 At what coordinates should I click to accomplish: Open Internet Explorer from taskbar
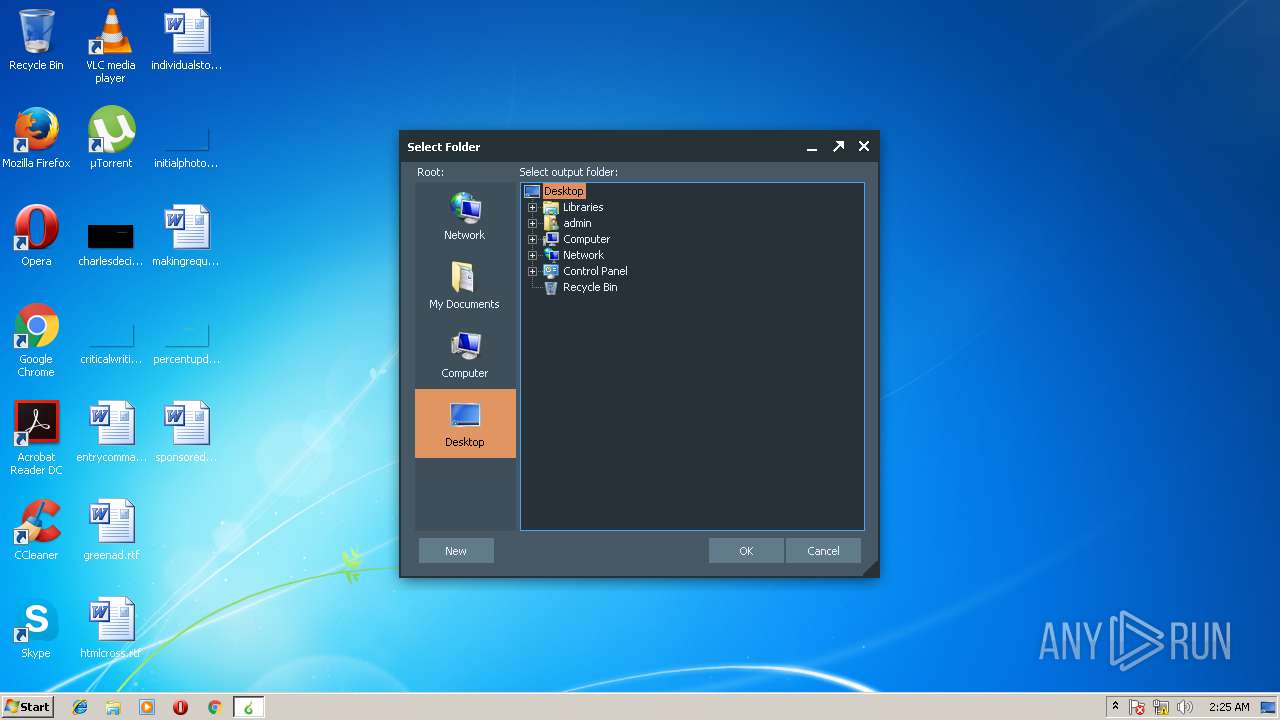pyautogui.click(x=80, y=707)
